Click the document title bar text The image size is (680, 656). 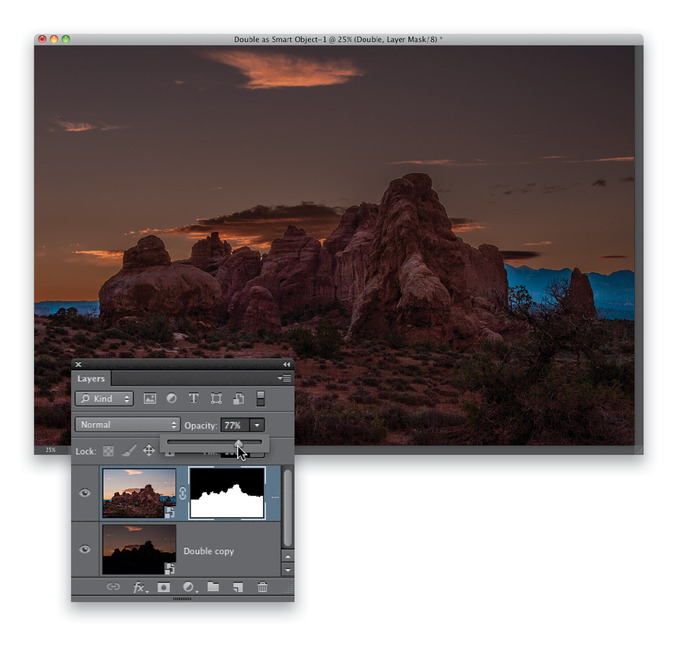(338, 39)
